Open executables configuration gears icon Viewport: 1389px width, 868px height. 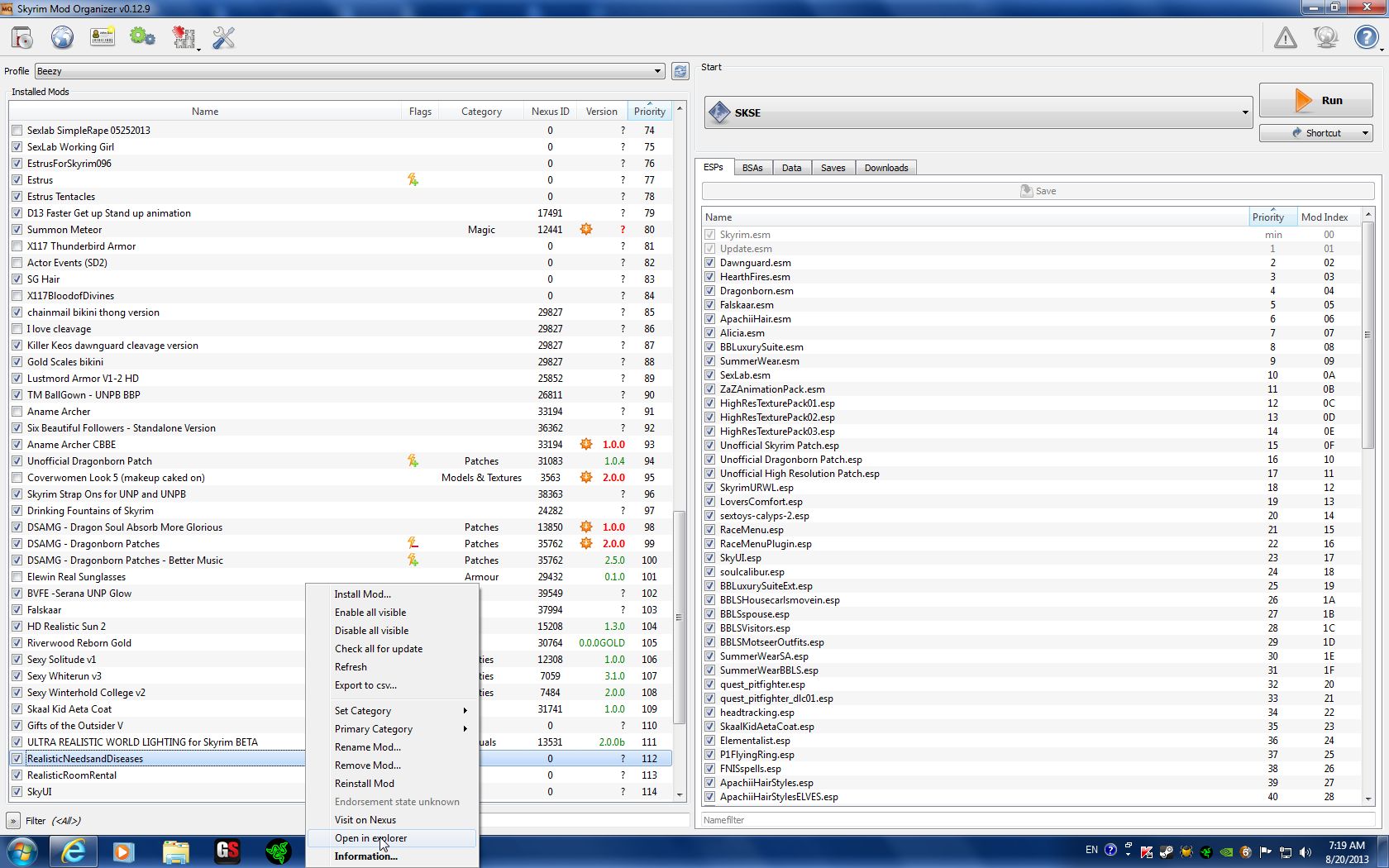[142, 38]
